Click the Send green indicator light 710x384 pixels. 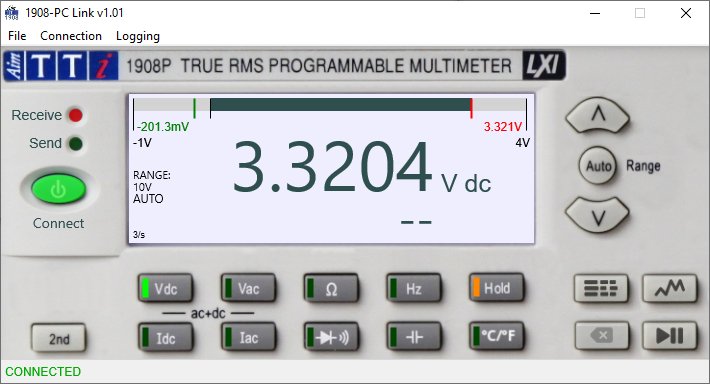click(x=76, y=144)
